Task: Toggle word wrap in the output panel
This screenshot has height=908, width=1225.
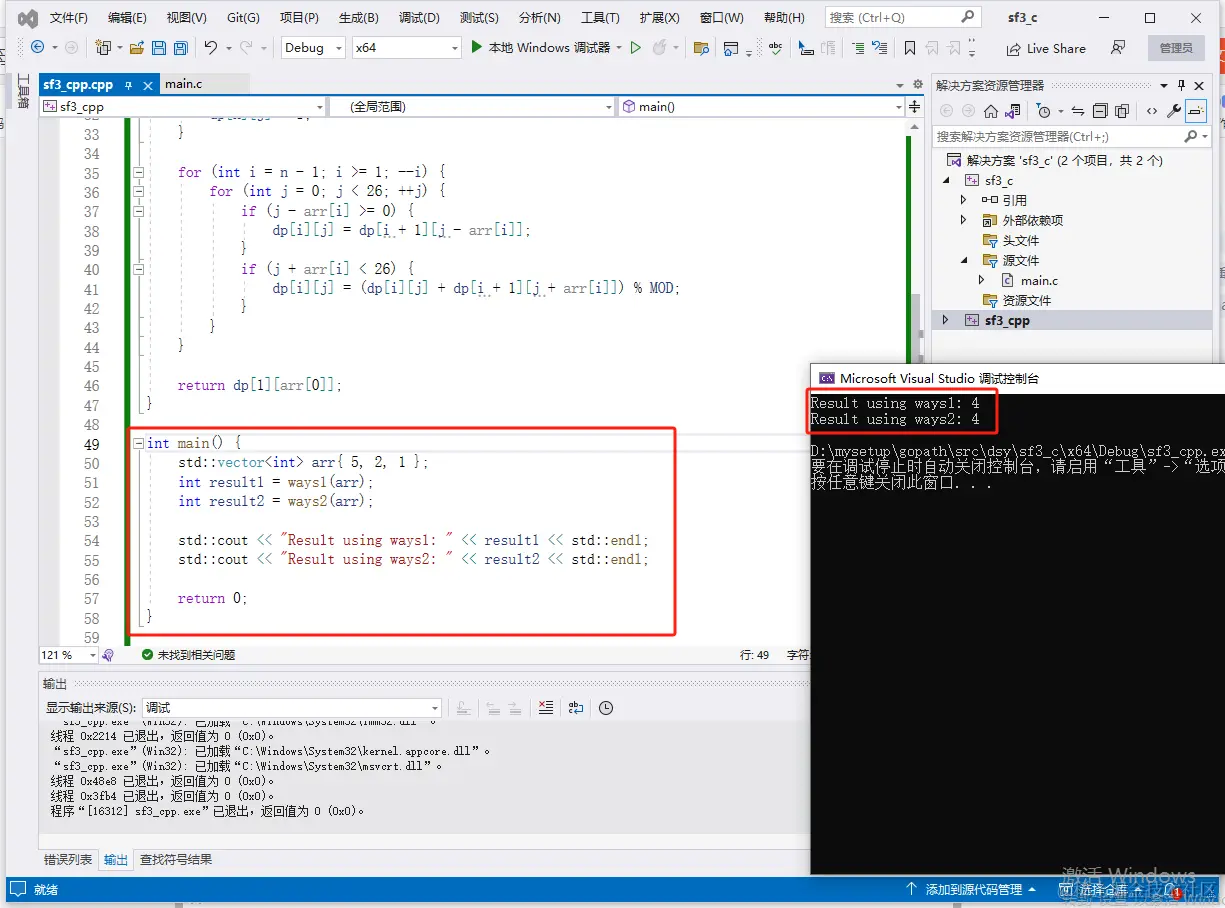Action: [x=575, y=707]
